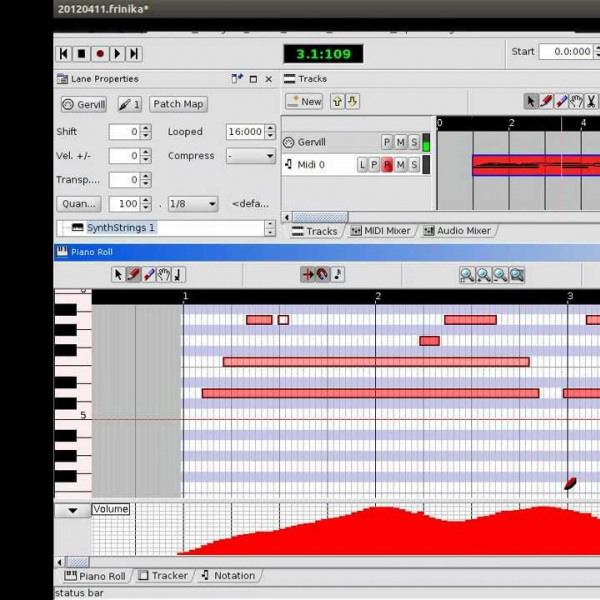
Task: Click the move-up arrow icon beside New
Action: pyautogui.click(x=337, y=101)
